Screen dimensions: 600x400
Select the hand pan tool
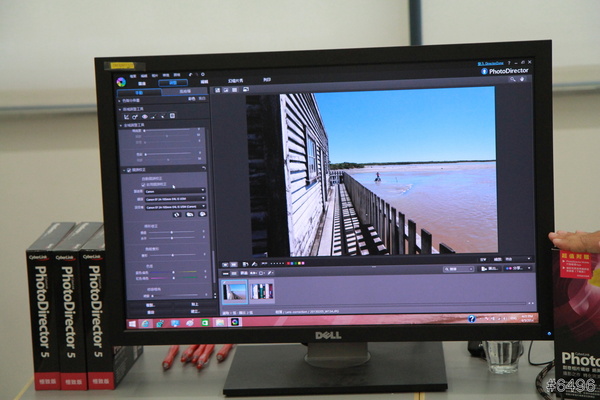[x=522, y=79]
